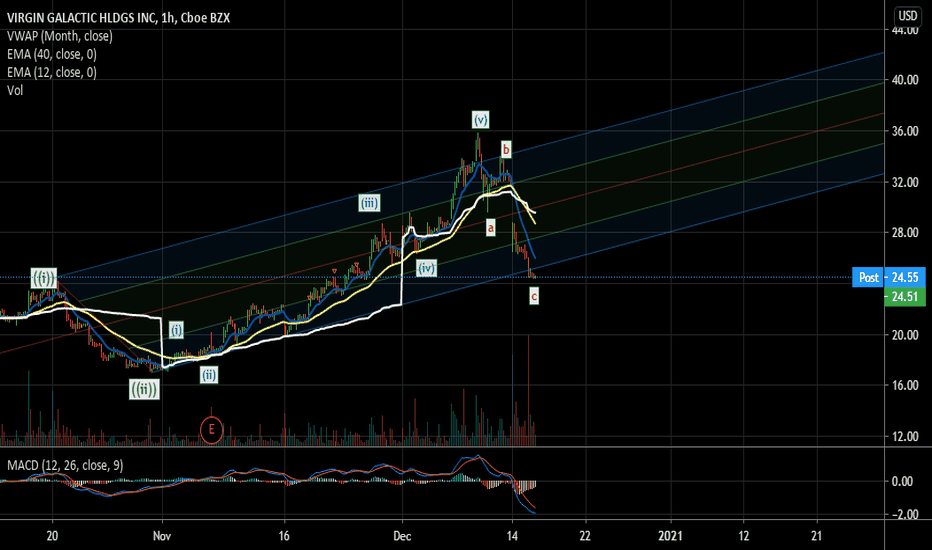Select the (ii) wave label
Viewport: 932px width, 550px height.
click(209, 375)
